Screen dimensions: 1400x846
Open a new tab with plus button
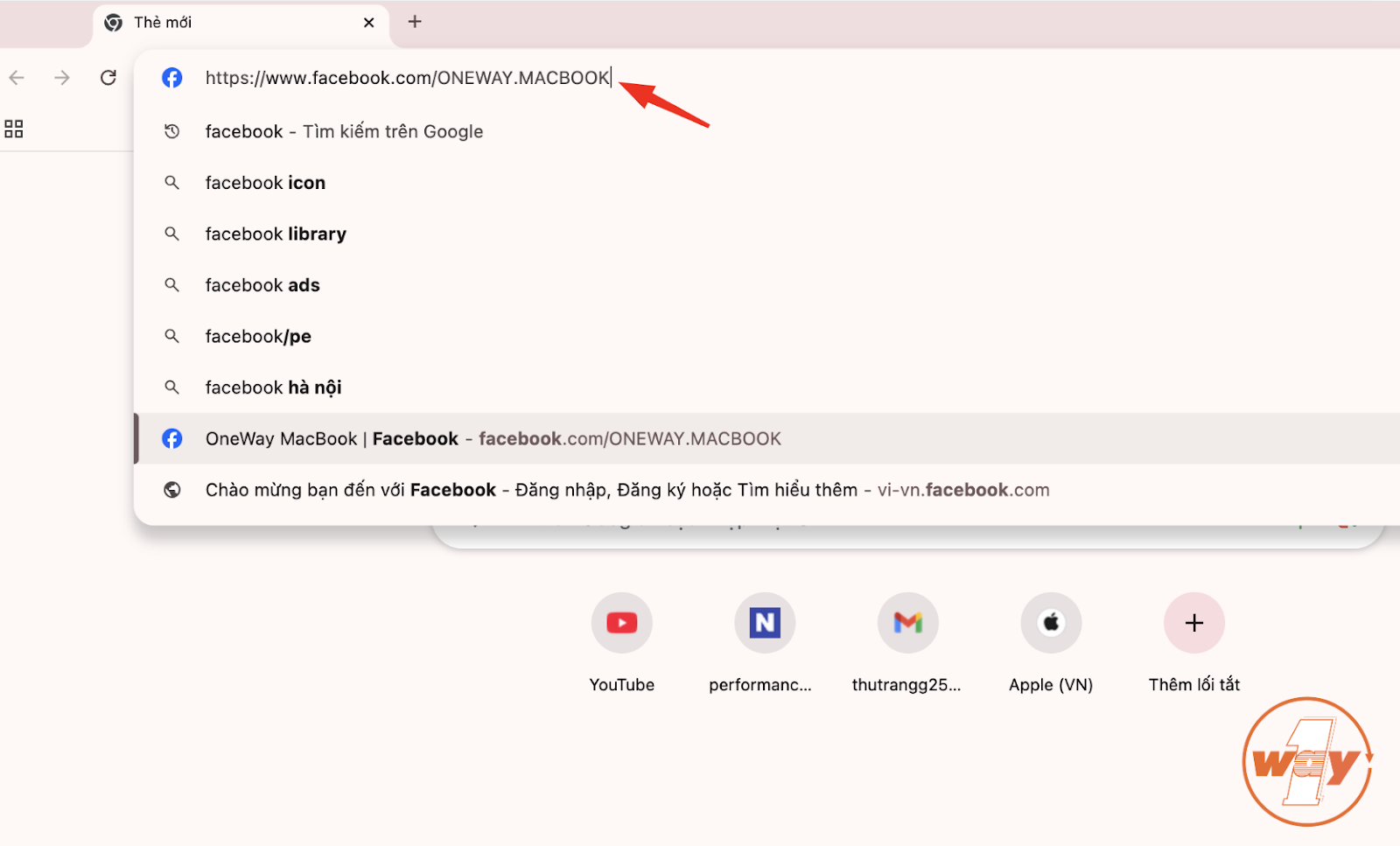coord(415,22)
